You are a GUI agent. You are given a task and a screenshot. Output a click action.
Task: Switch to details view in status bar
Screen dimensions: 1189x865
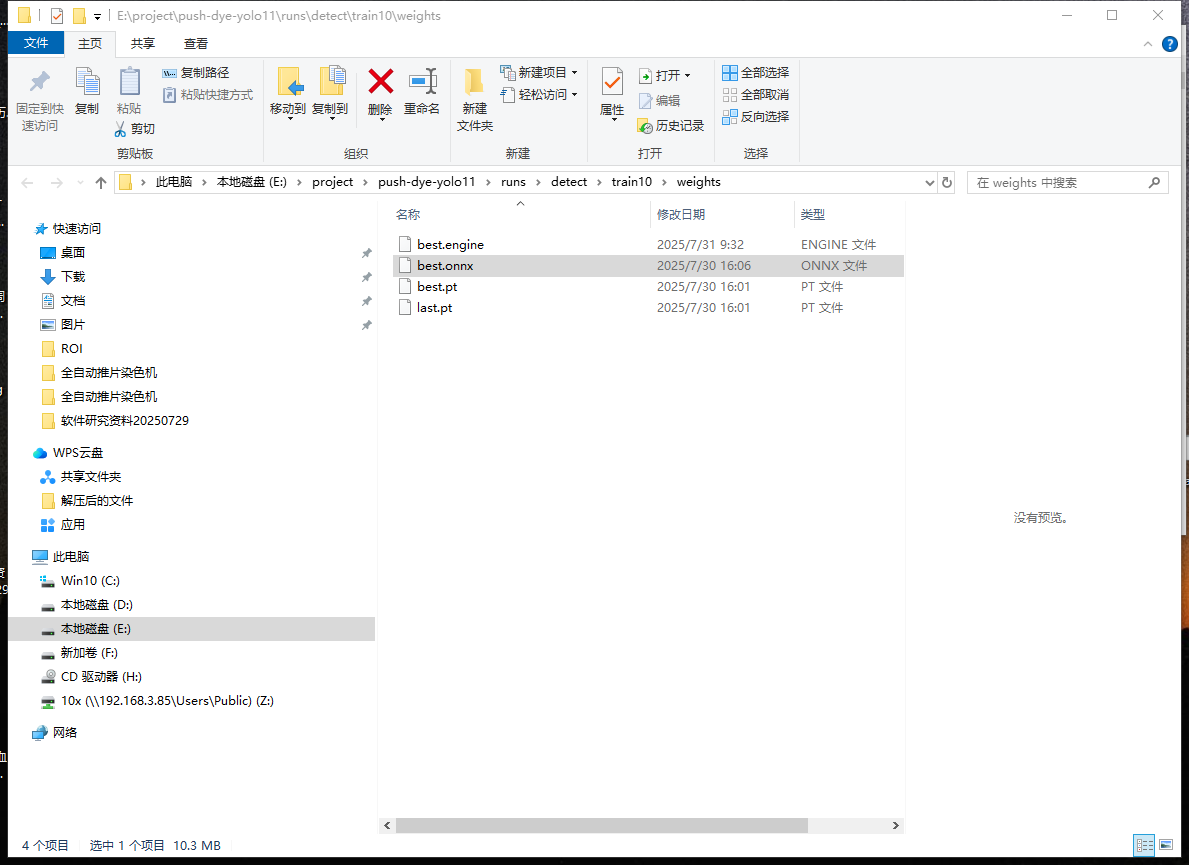[1143, 846]
